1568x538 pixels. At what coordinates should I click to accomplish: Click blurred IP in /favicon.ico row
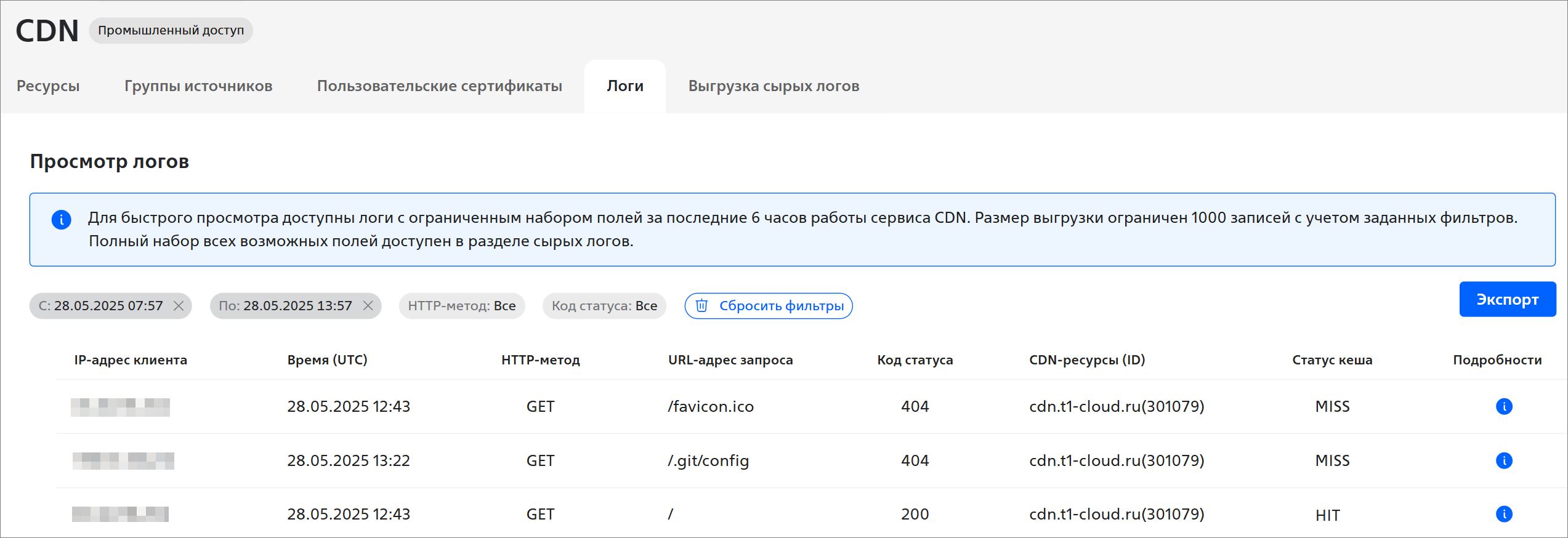120,407
